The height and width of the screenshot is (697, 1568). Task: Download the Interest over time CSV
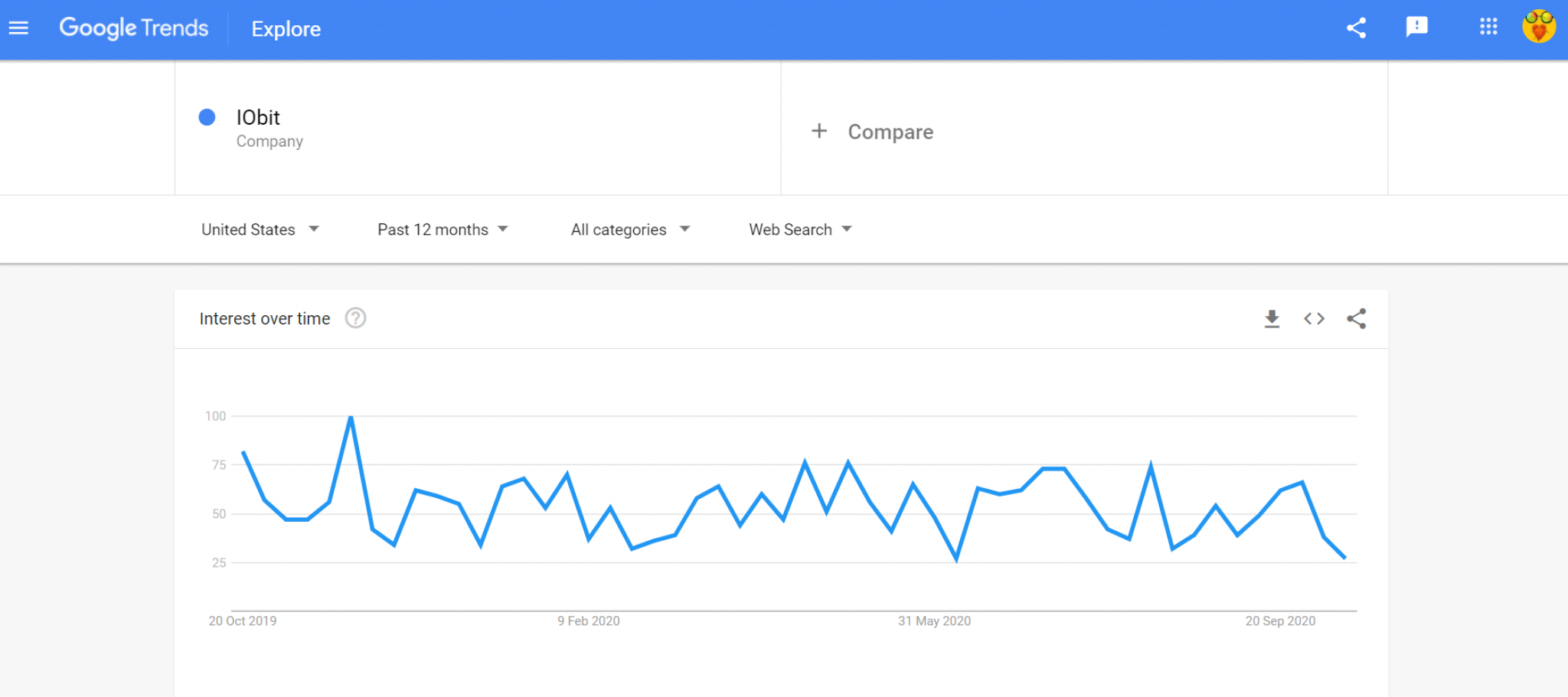pos(1272,319)
